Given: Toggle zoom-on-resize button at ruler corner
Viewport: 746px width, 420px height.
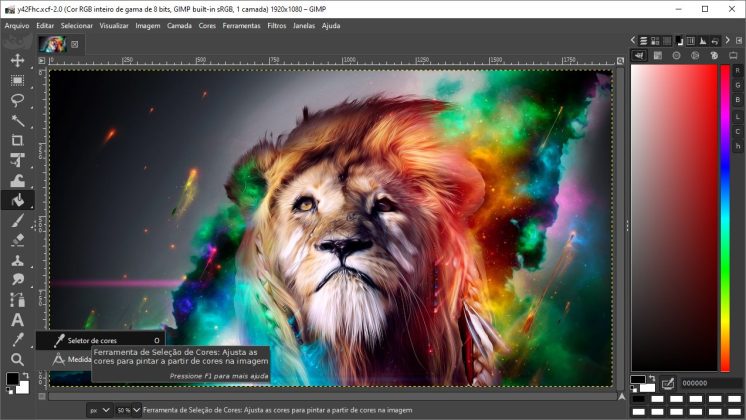Looking at the screenshot, I should [620, 61].
